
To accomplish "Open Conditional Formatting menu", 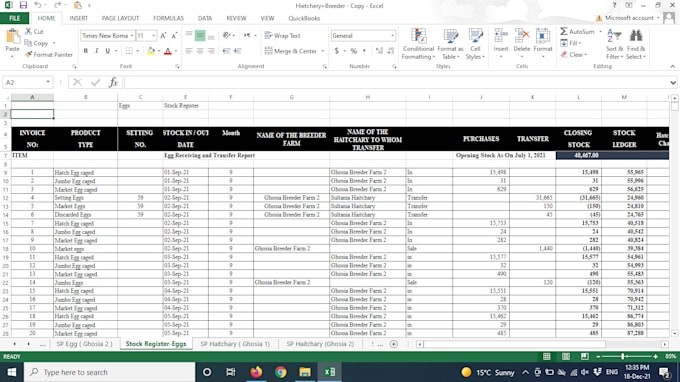I will pos(418,44).
